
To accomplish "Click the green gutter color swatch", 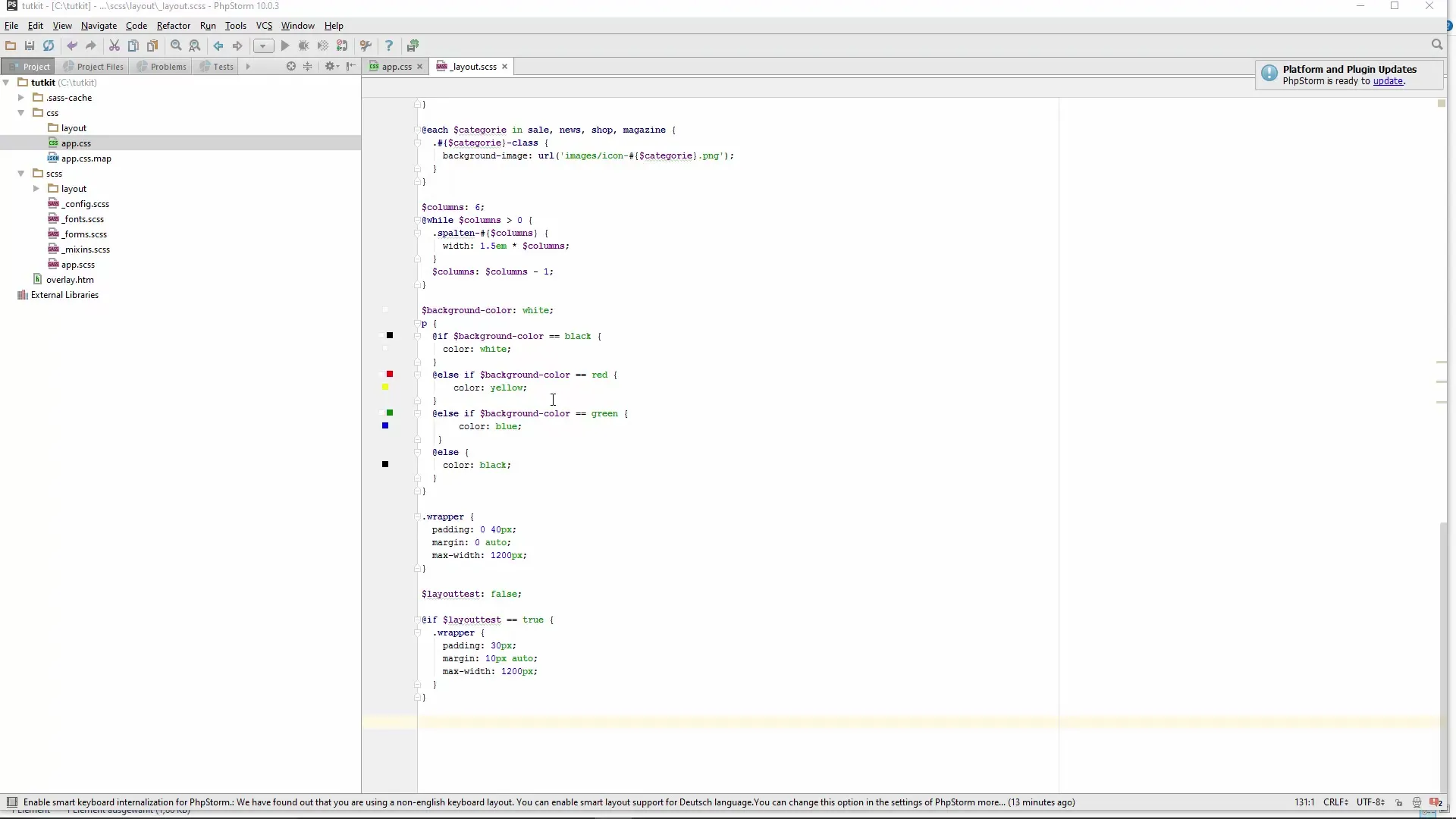I will pos(390,413).
